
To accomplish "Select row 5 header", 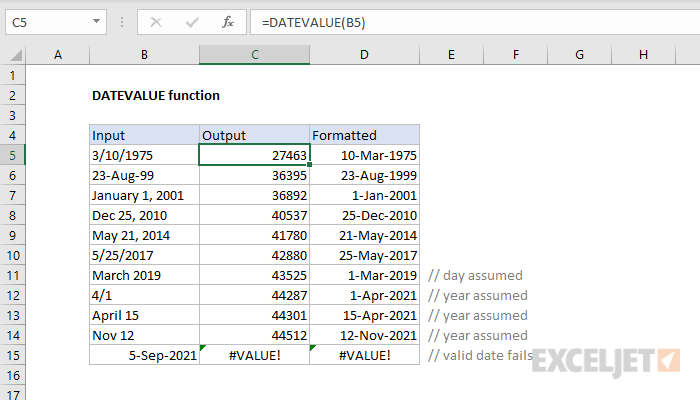I will pyautogui.click(x=13, y=155).
